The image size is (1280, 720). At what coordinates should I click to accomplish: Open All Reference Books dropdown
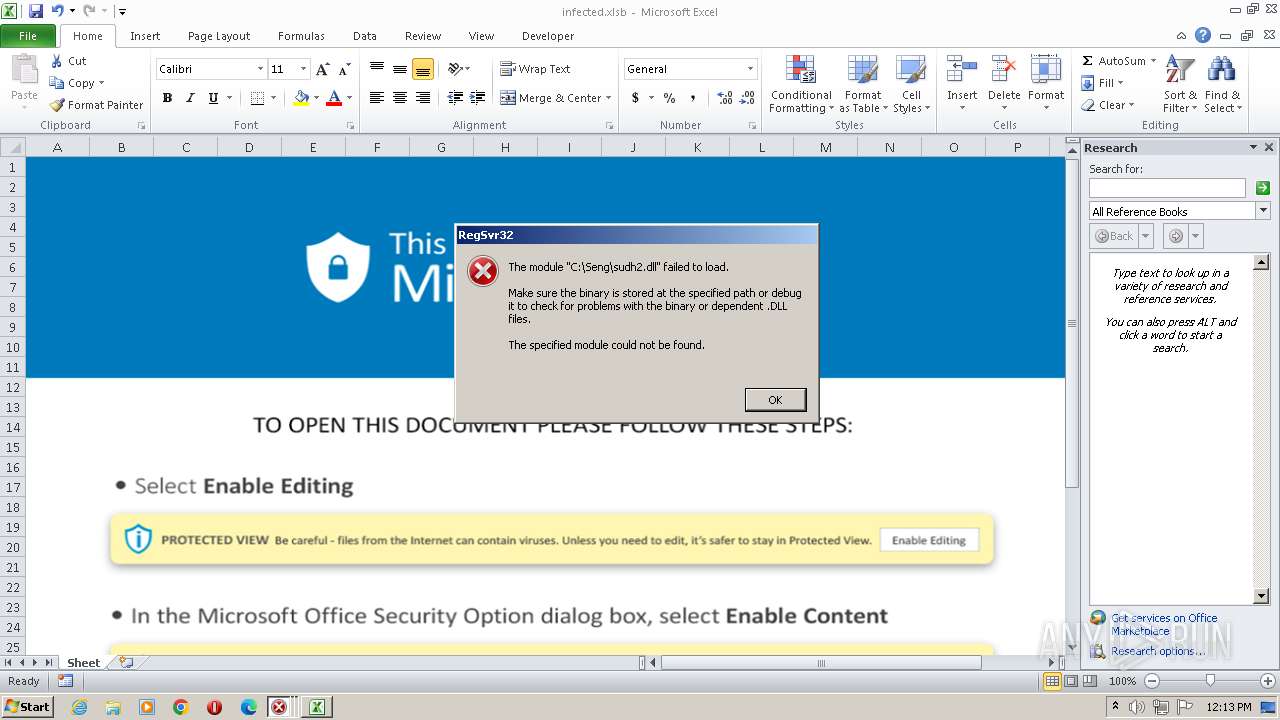1263,211
